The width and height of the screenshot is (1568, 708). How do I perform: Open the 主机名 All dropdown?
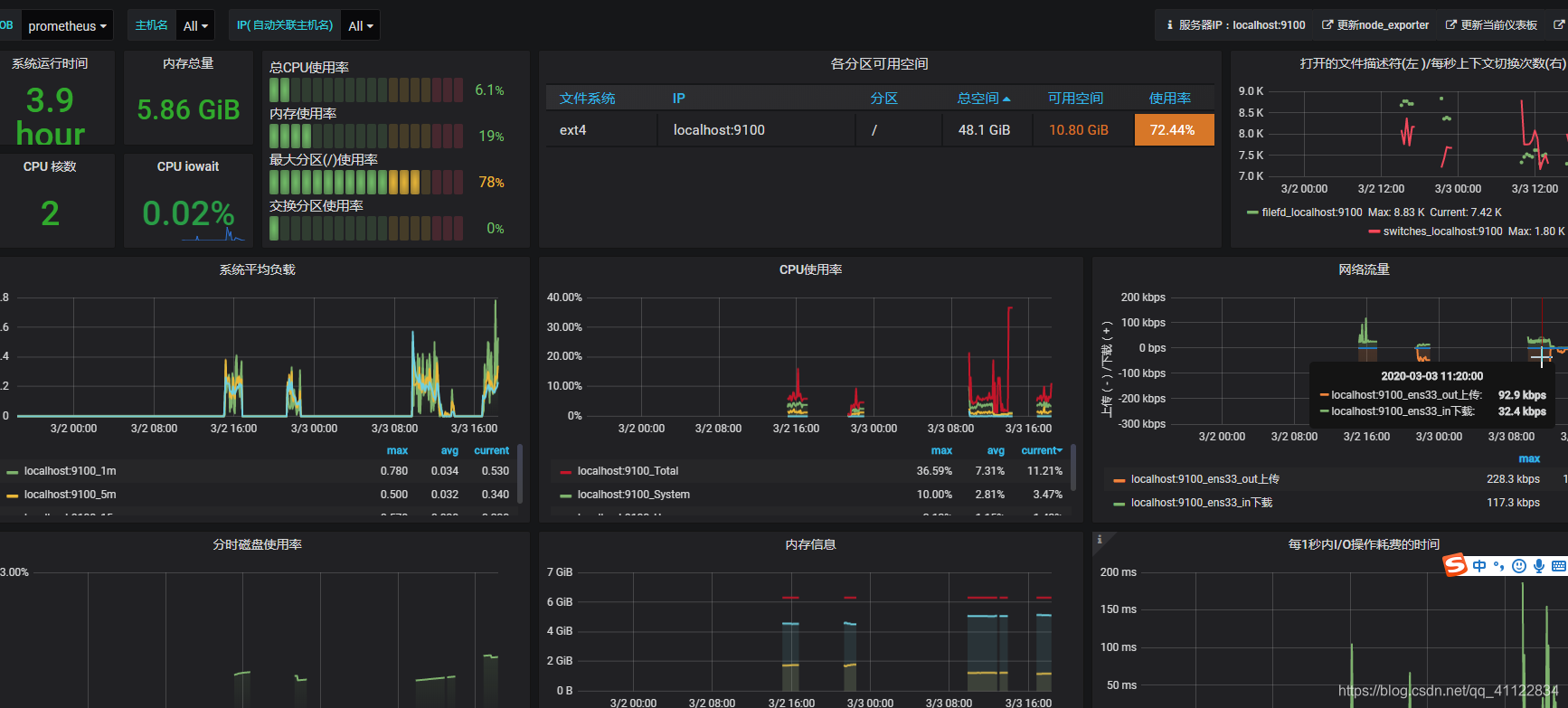click(x=195, y=25)
